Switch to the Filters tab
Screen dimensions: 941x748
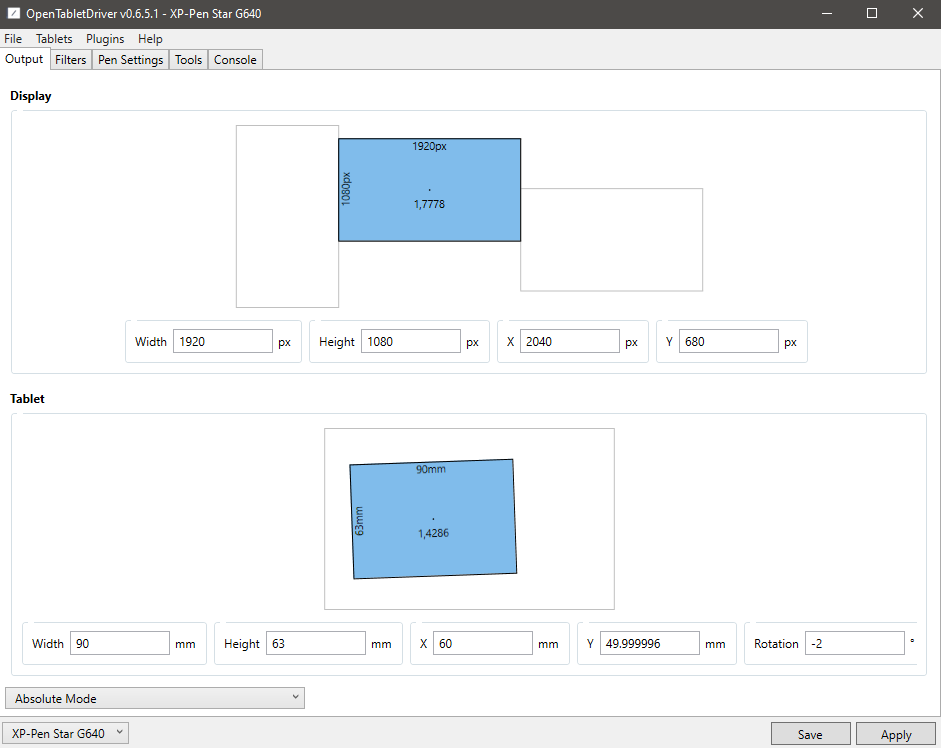[x=71, y=60]
